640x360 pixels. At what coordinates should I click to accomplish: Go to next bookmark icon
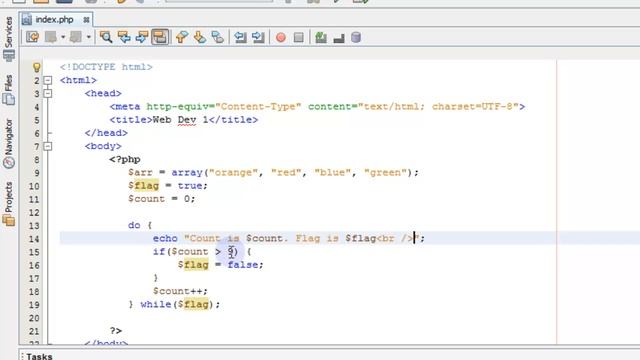200,37
